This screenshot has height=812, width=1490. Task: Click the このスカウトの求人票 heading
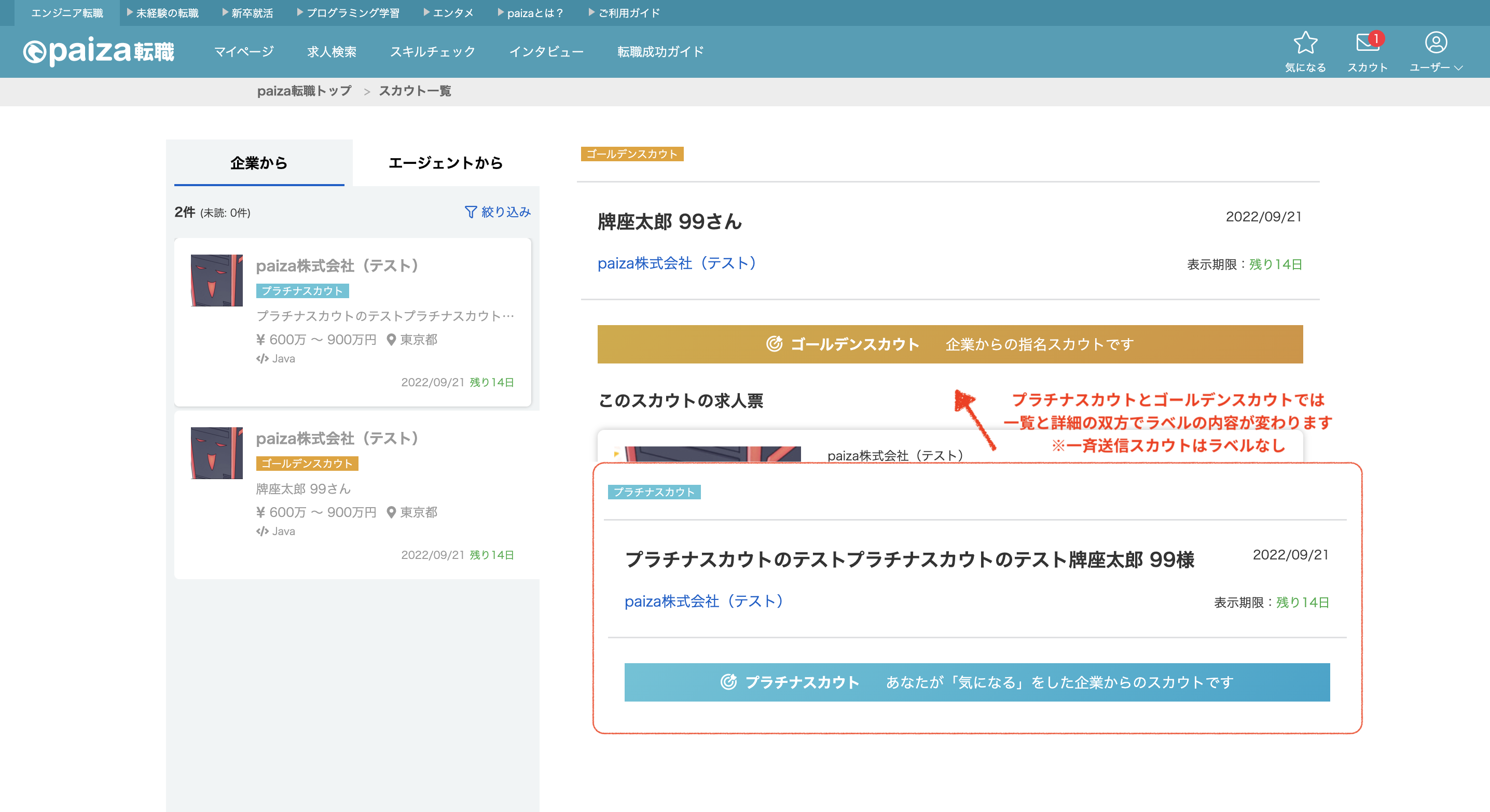point(681,400)
